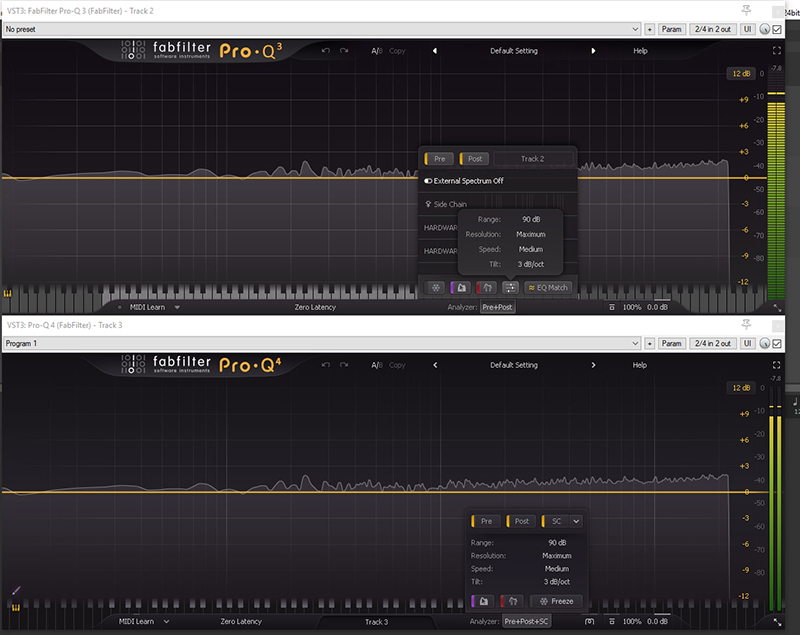Open 12 dB display range selector in Pro-Q 3
The image size is (800, 635).
pyautogui.click(x=741, y=73)
